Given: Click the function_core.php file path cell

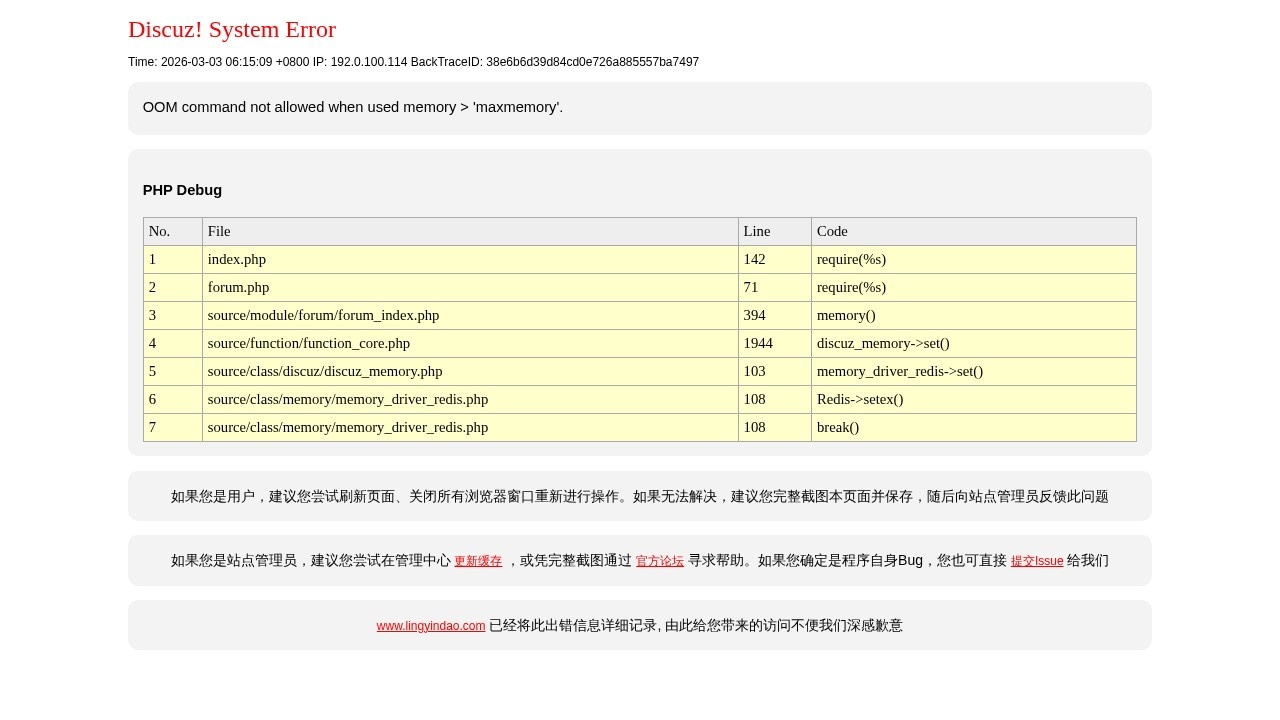Looking at the screenshot, I should (x=309, y=343).
